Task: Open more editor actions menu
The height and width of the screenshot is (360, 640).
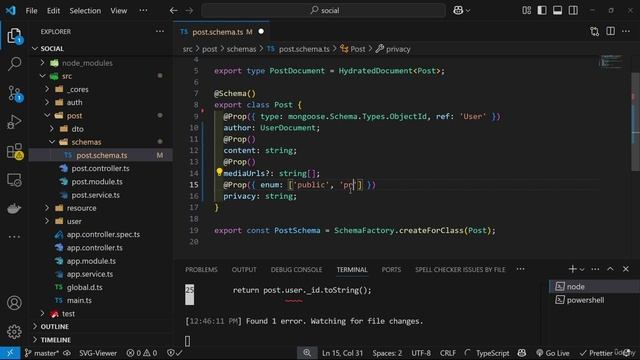Action: [626, 31]
